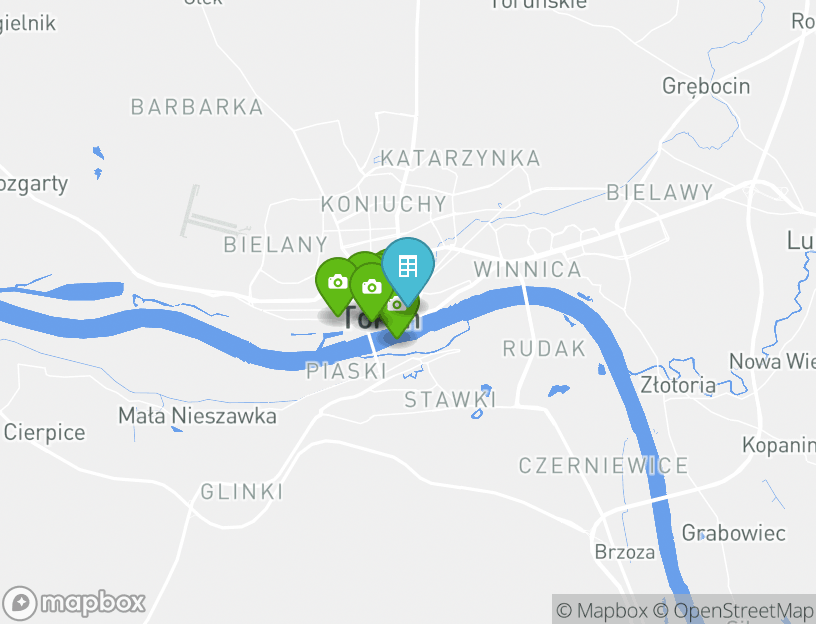Click the Mapbox logo icon
This screenshot has height=624, width=816.
(20, 604)
